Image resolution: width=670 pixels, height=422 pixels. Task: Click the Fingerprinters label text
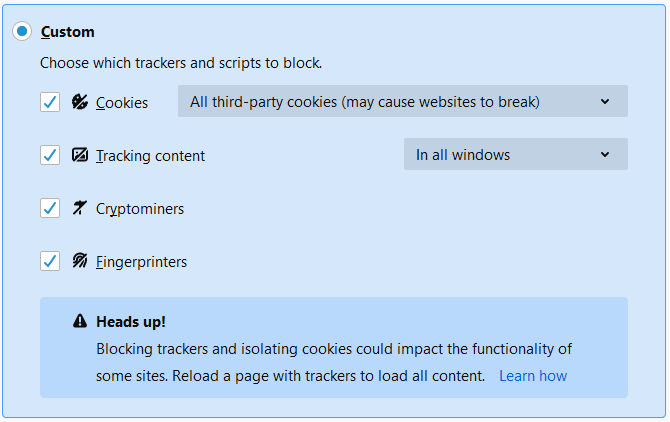(141, 262)
